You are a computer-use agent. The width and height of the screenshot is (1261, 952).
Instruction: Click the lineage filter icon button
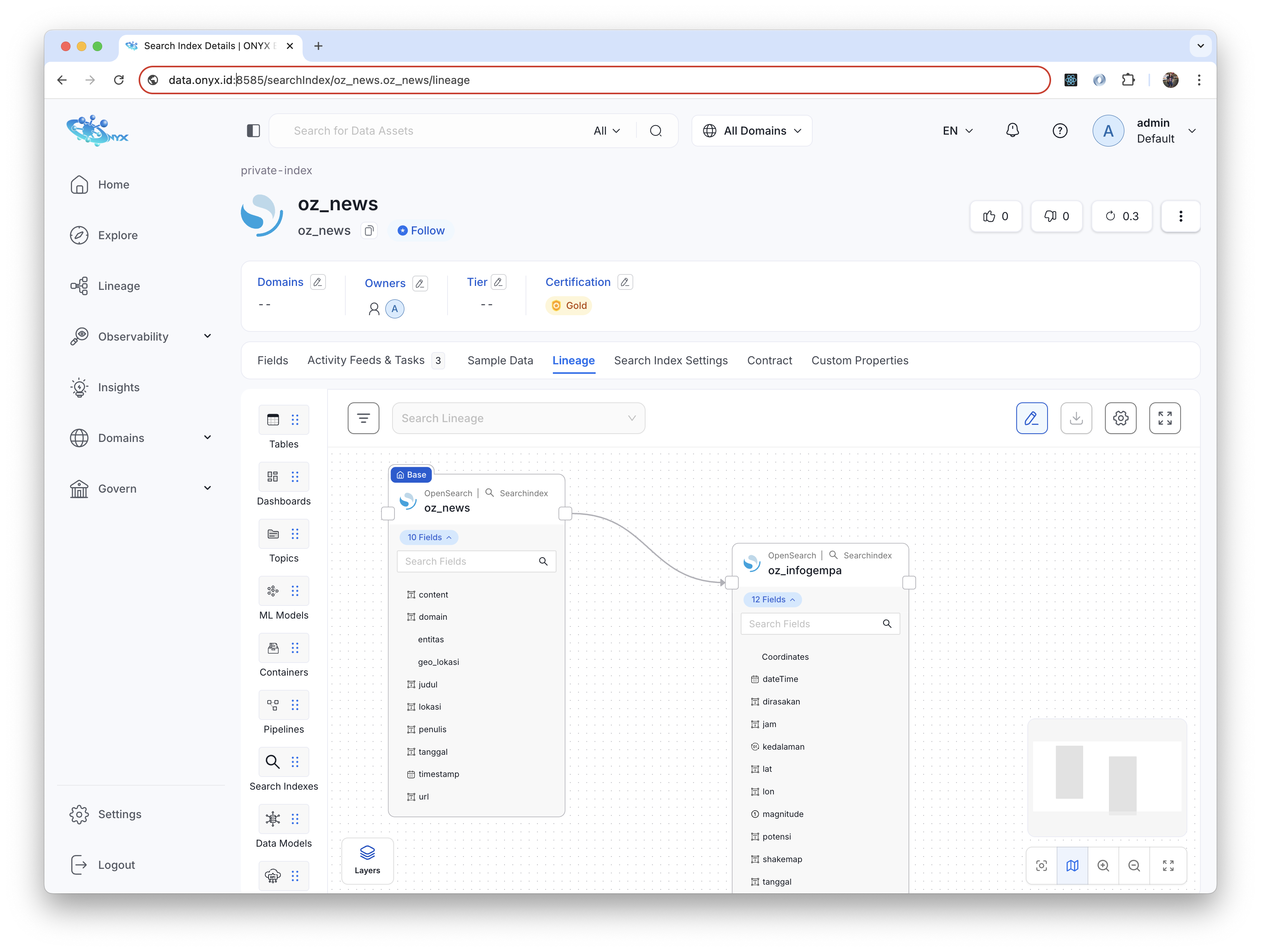tap(363, 419)
